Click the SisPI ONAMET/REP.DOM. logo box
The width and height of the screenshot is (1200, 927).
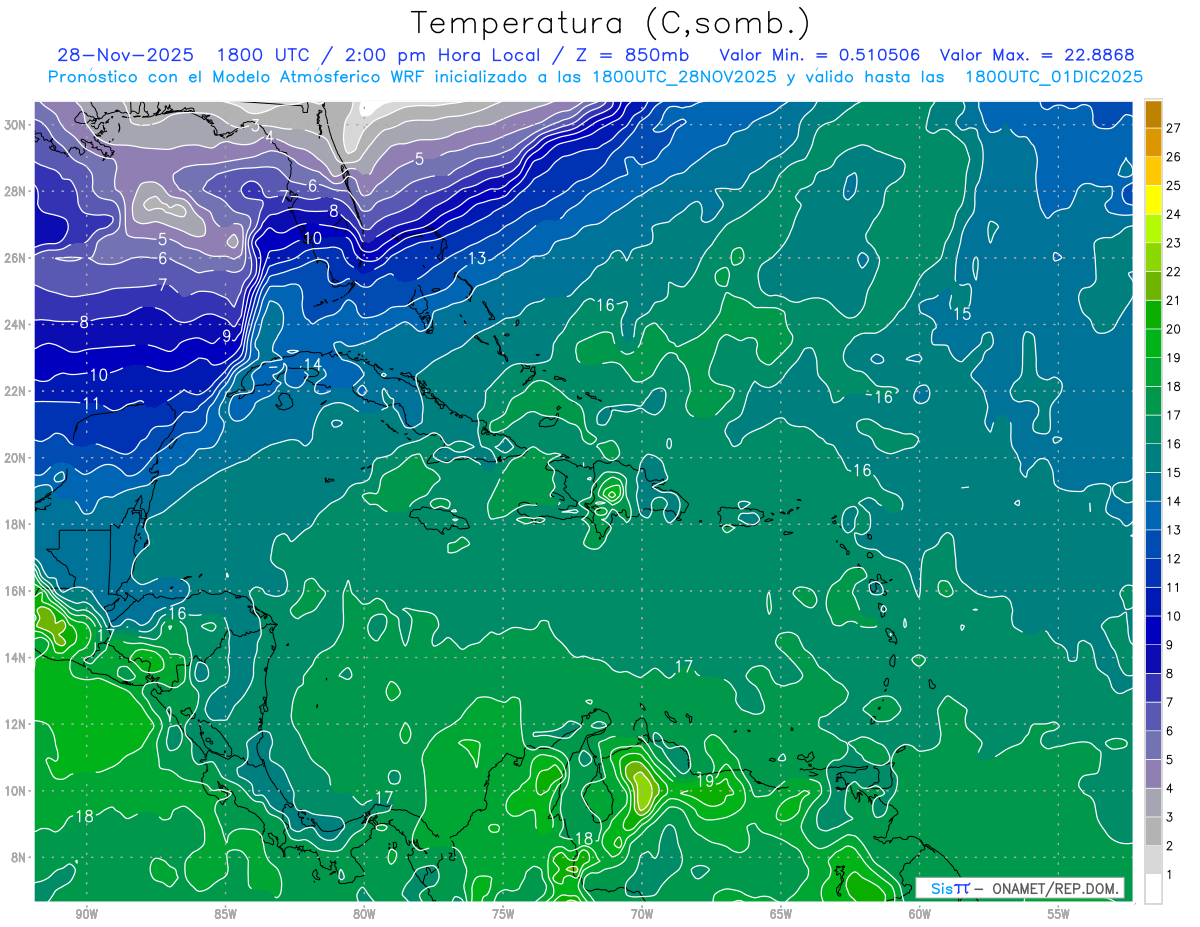(x=1020, y=888)
